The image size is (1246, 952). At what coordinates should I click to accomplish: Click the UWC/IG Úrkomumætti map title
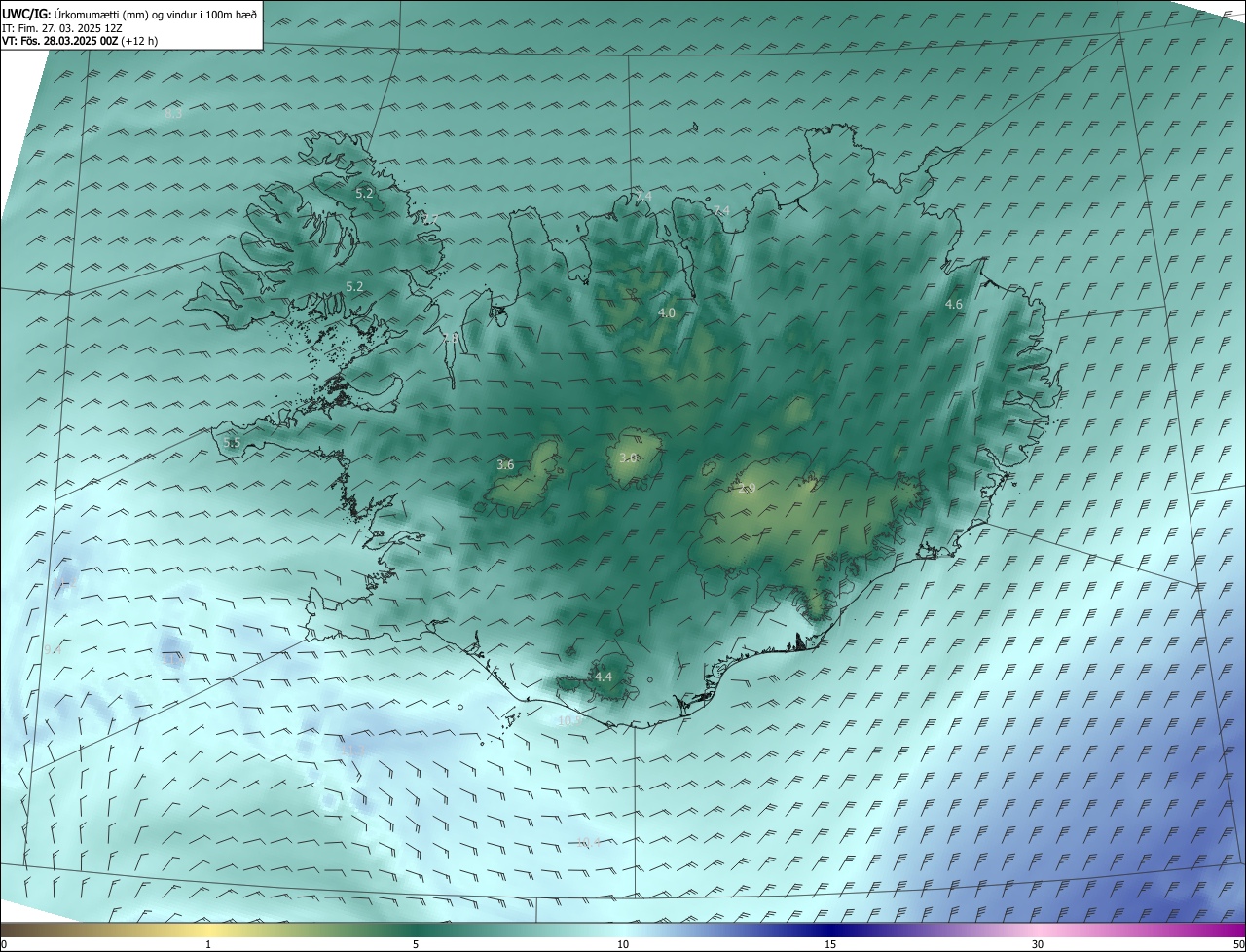[x=129, y=14]
